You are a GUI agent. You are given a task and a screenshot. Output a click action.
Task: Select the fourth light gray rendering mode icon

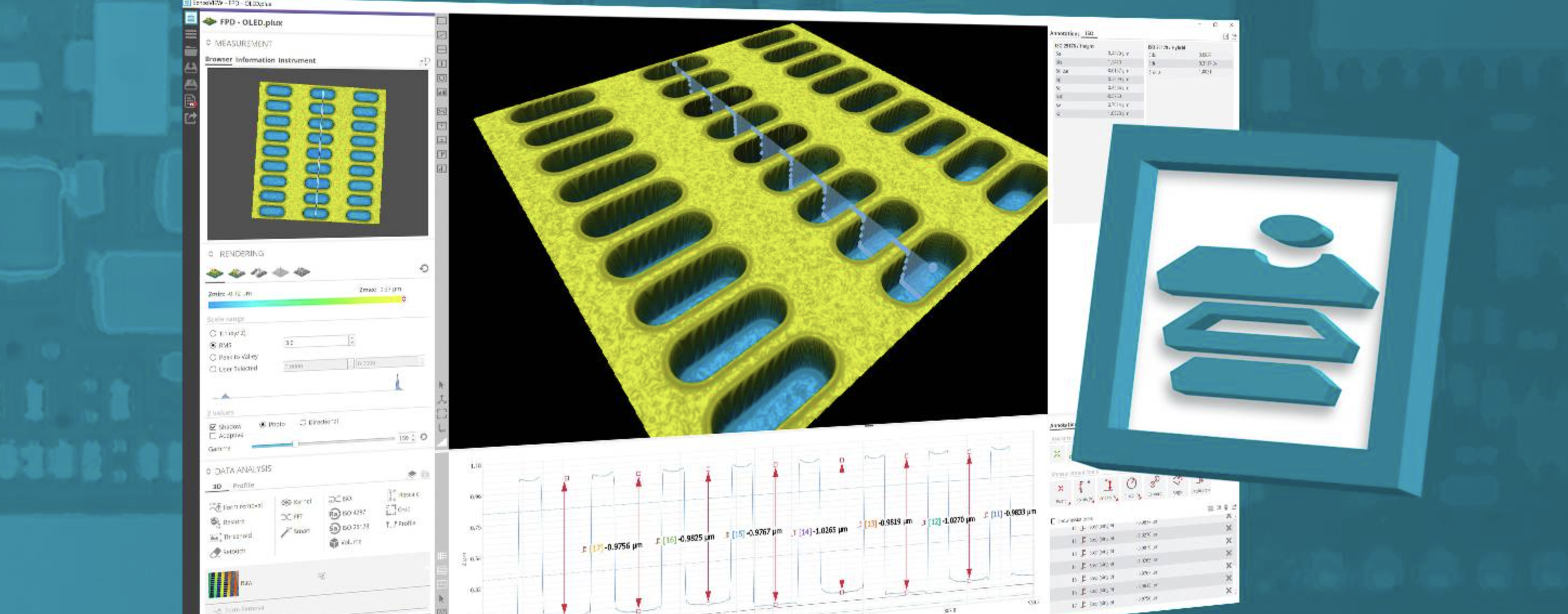[280, 272]
